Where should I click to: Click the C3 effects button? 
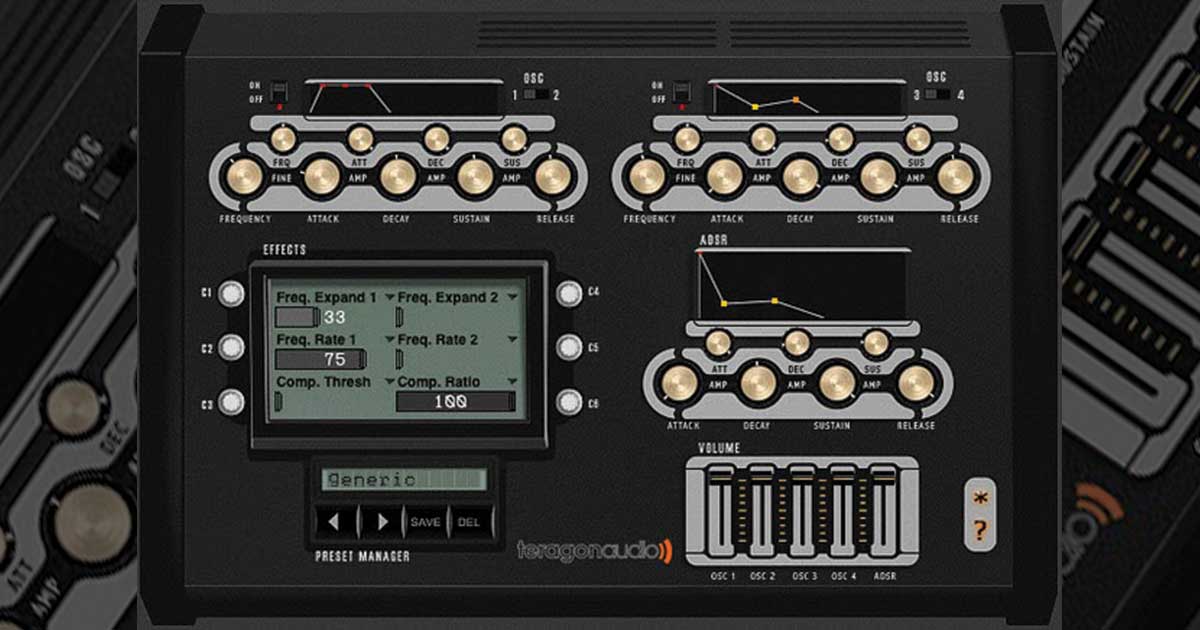[232, 402]
